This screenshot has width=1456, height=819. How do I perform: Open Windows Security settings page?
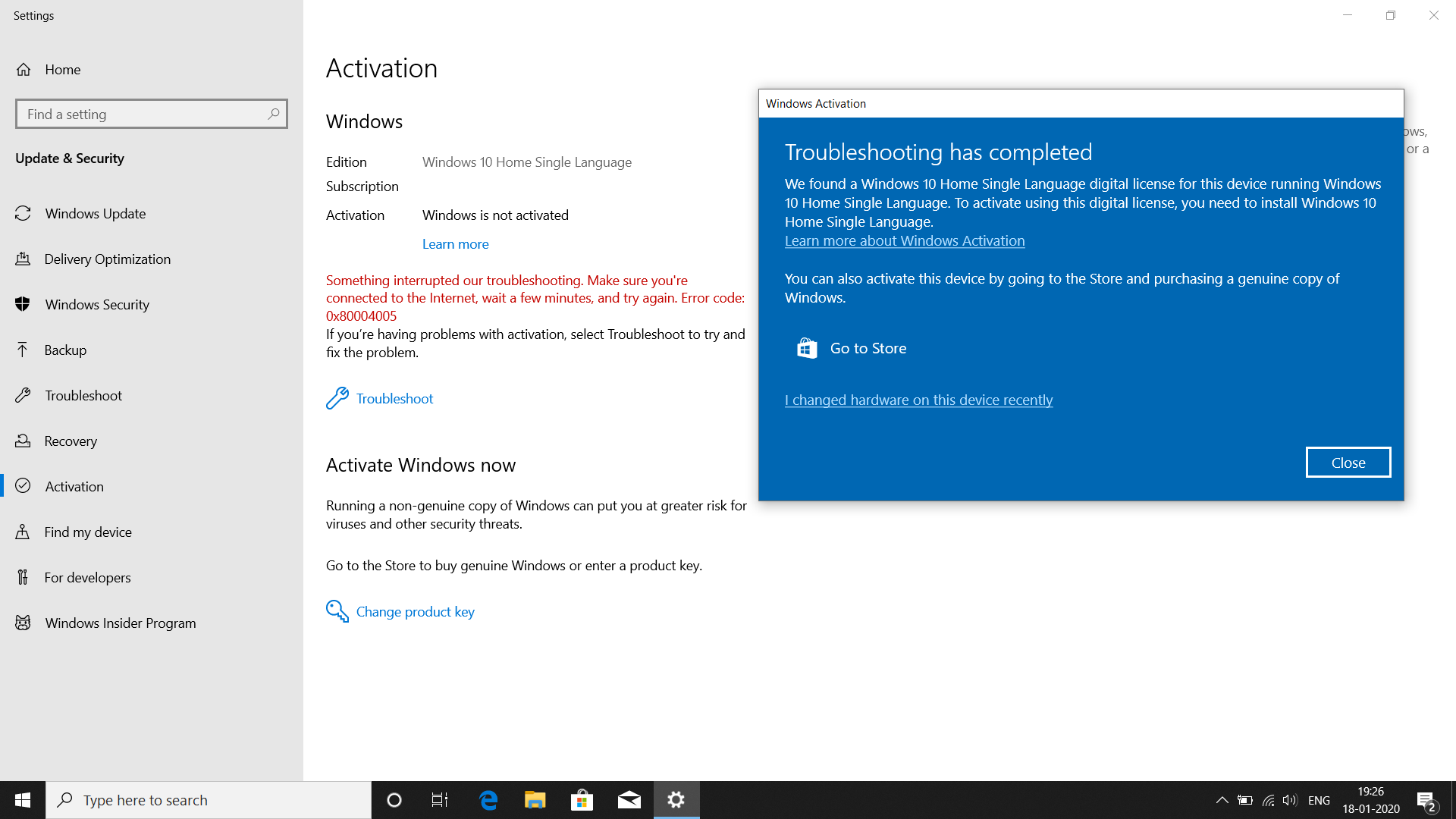[x=152, y=304]
